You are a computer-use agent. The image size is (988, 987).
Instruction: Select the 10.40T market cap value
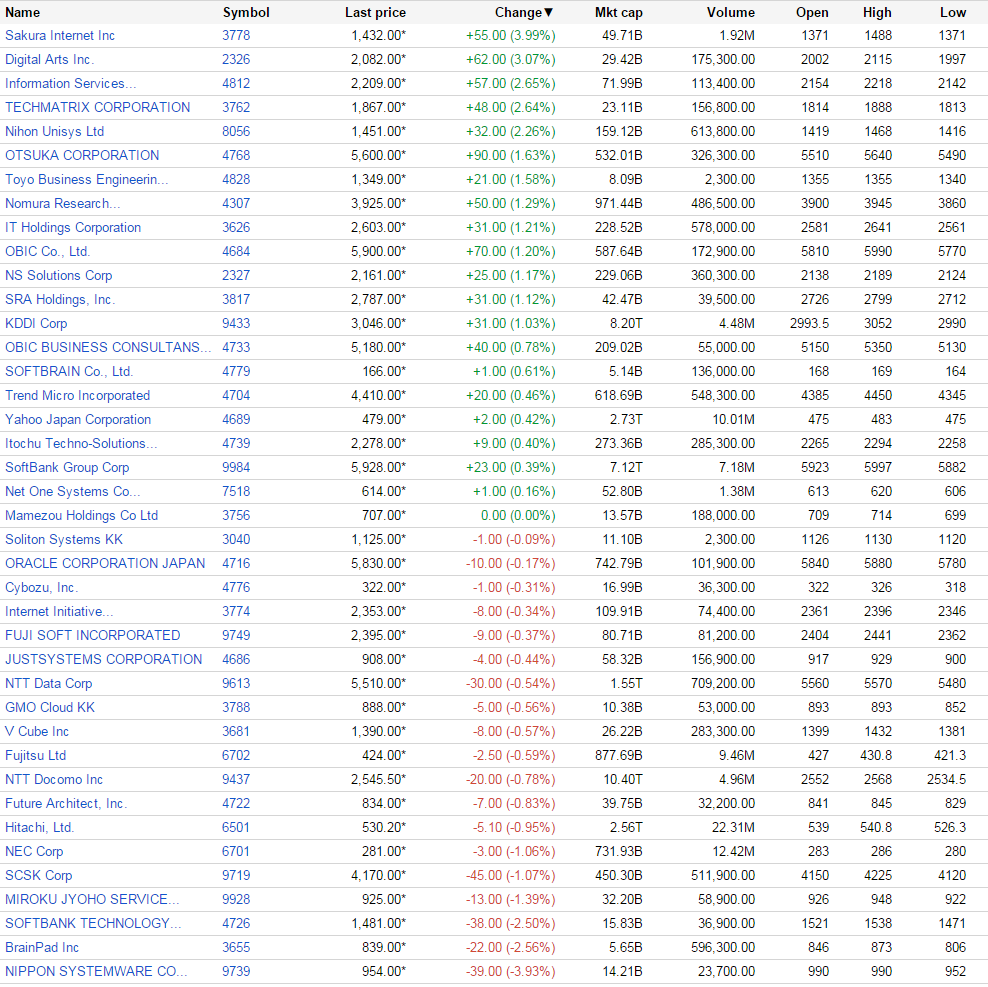pos(623,779)
